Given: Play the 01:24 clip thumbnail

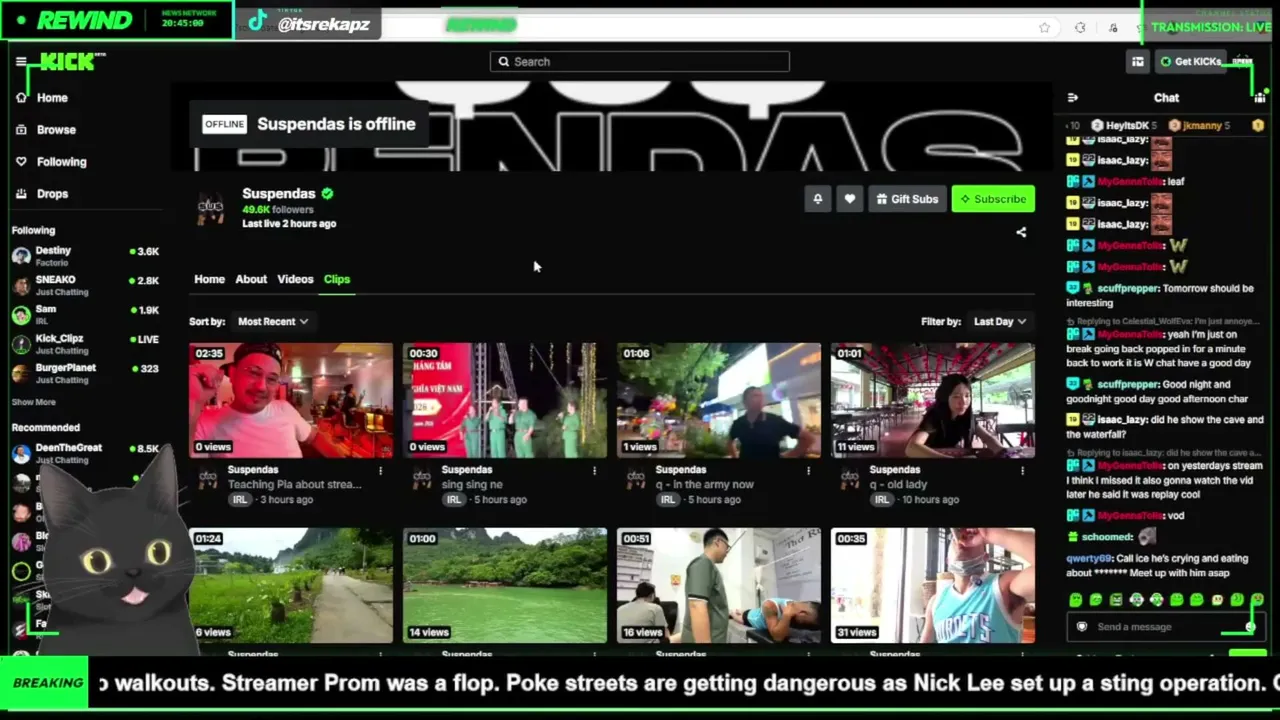Looking at the screenshot, I should coord(291,585).
